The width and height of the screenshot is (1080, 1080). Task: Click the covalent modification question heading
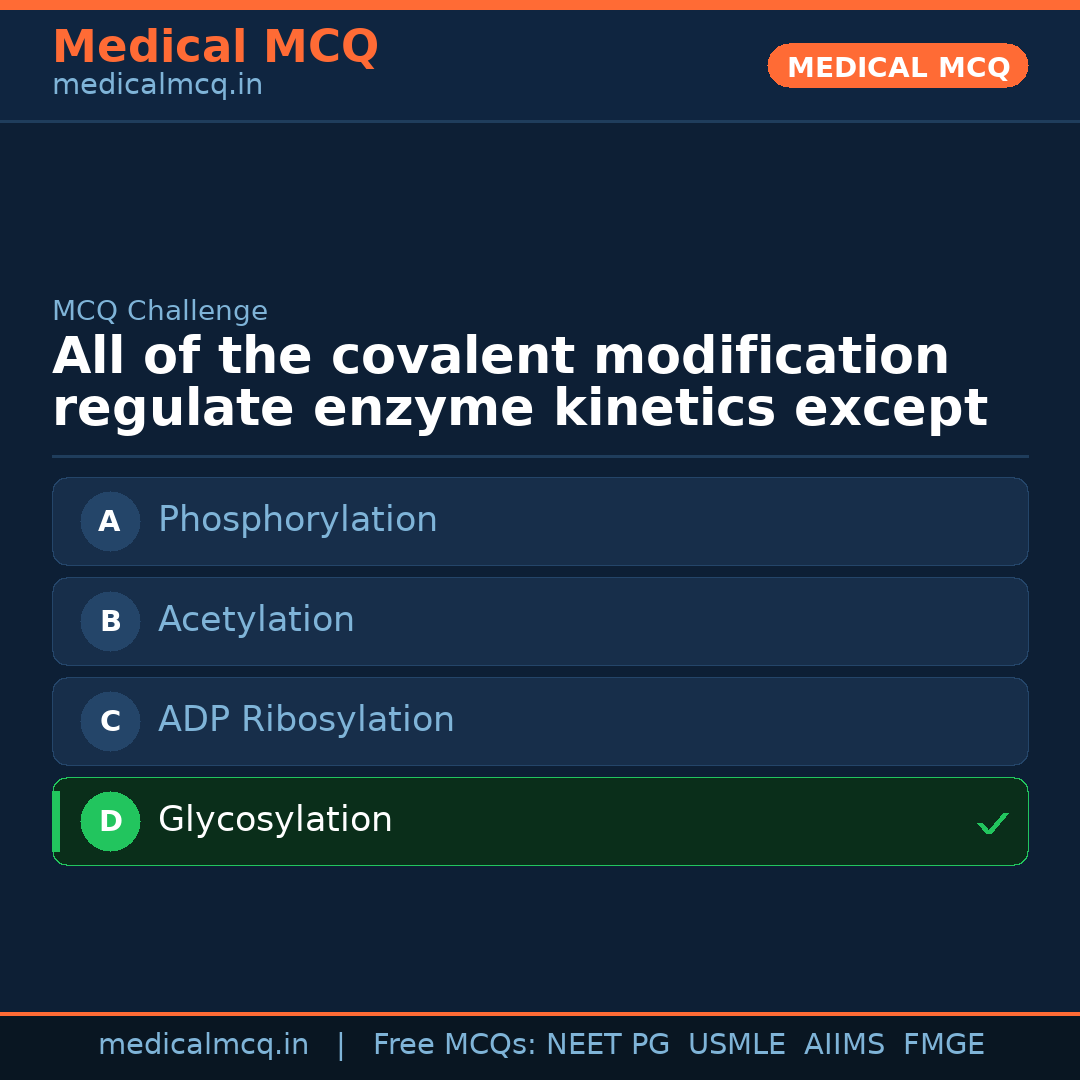coord(520,383)
